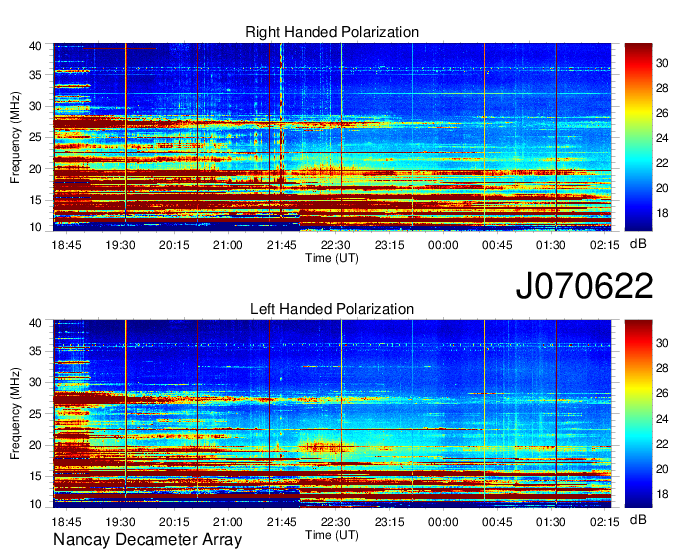Click the "26" dB tick on the Left Handed colorbar
680x552 pixels.
(662, 393)
